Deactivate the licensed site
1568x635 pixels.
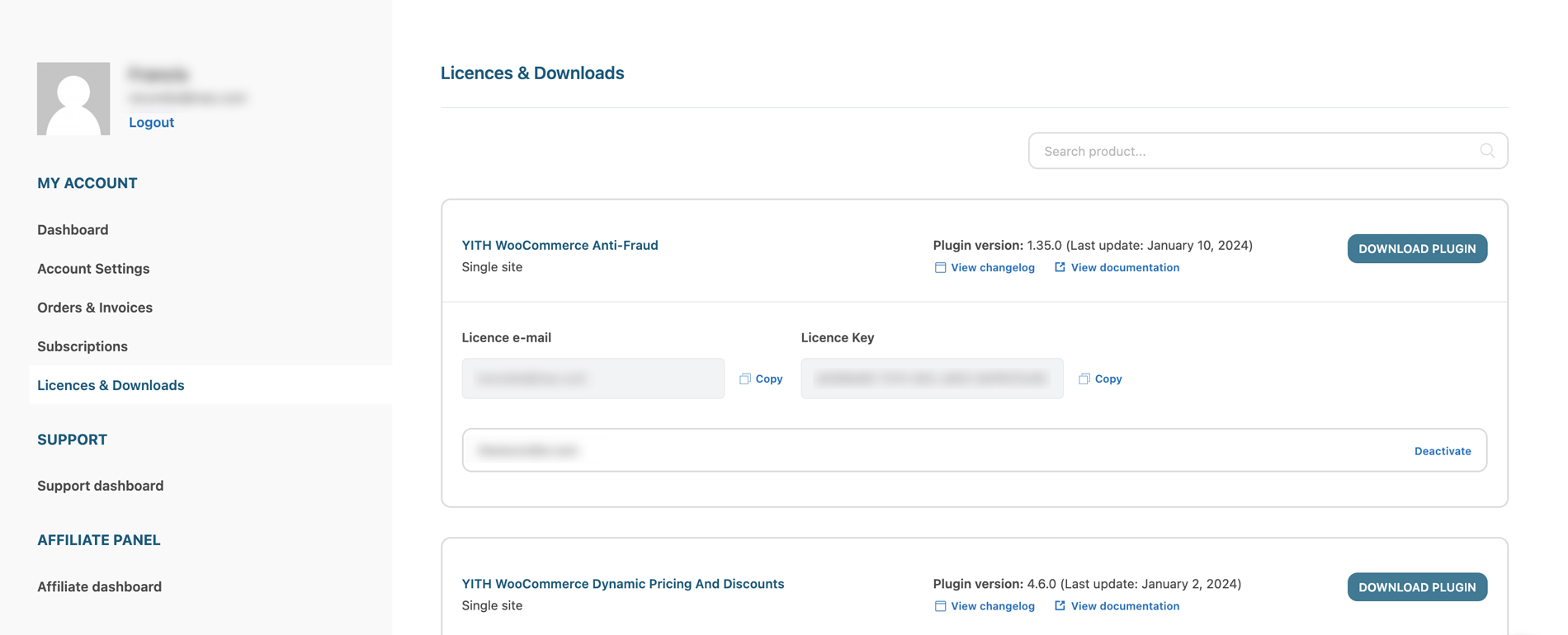1443,451
